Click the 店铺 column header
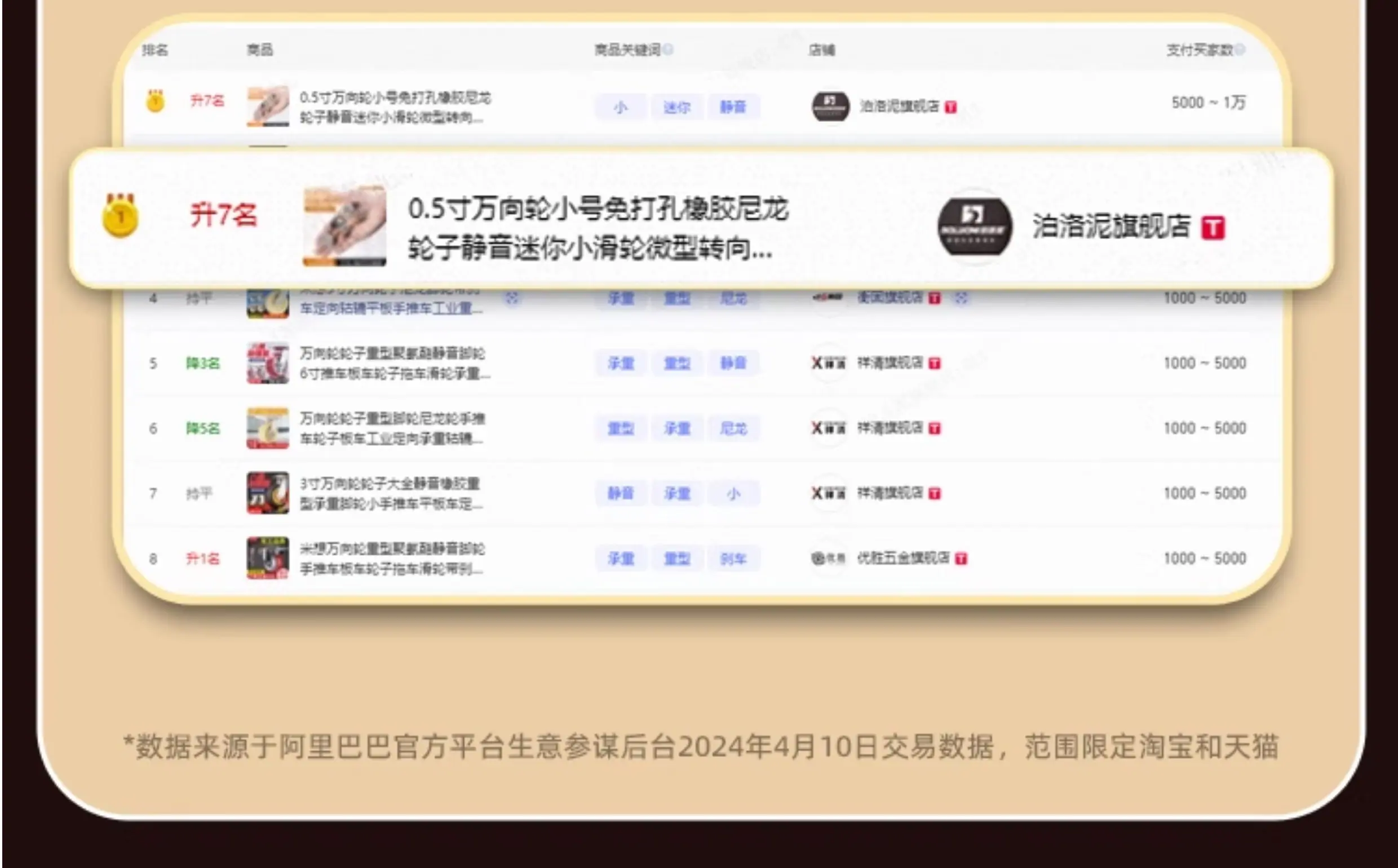This screenshot has height=868, width=1398. (x=821, y=50)
